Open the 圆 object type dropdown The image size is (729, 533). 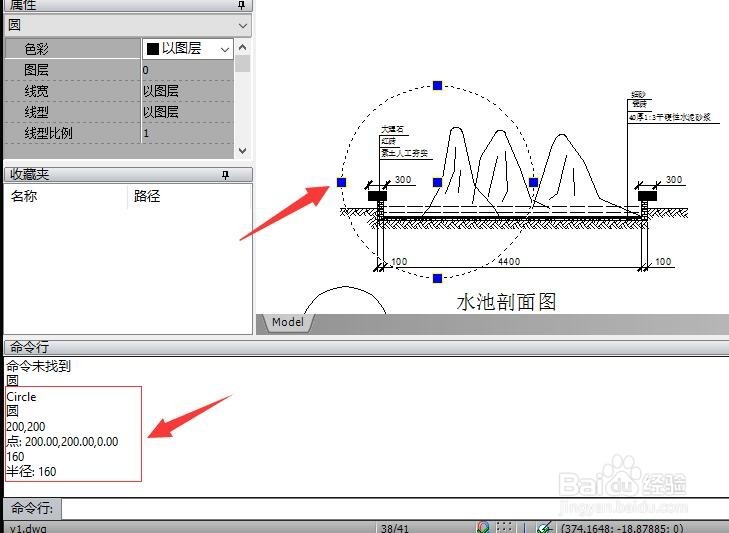[x=242, y=25]
